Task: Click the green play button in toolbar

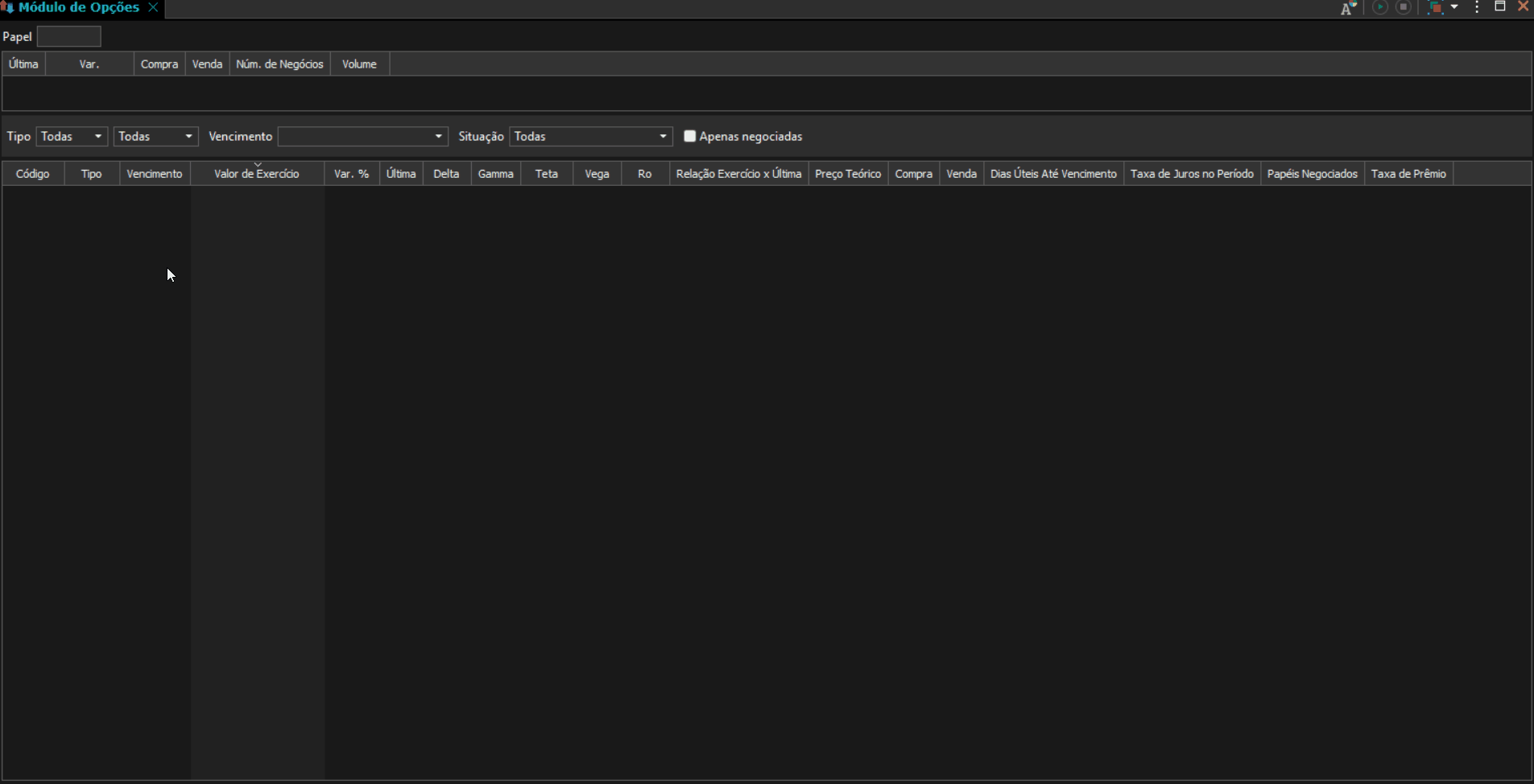Action: pos(1380,7)
